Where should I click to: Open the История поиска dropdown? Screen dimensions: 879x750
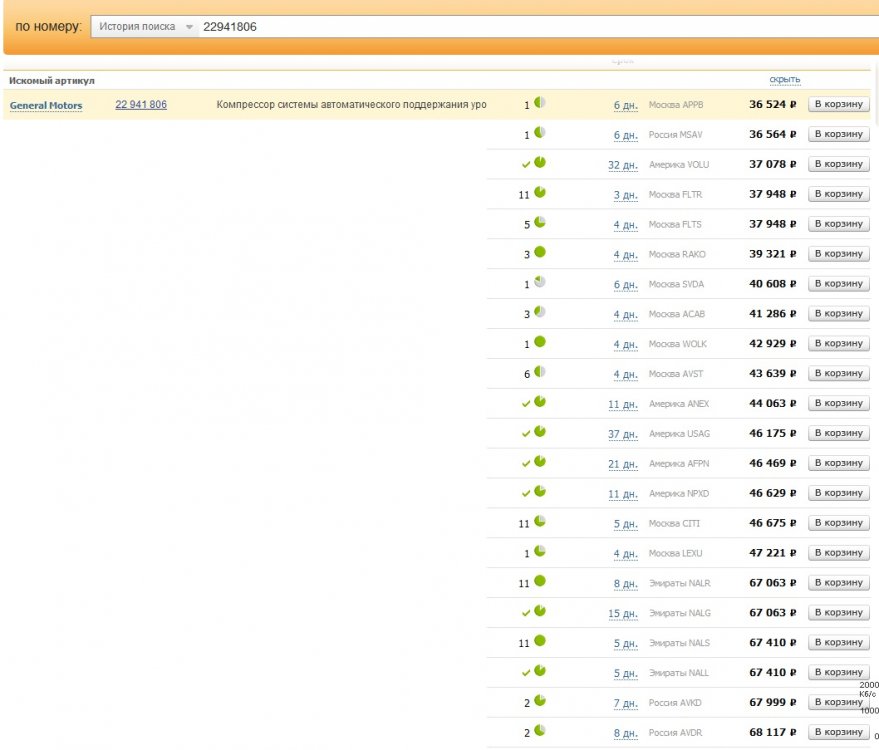pos(144,27)
